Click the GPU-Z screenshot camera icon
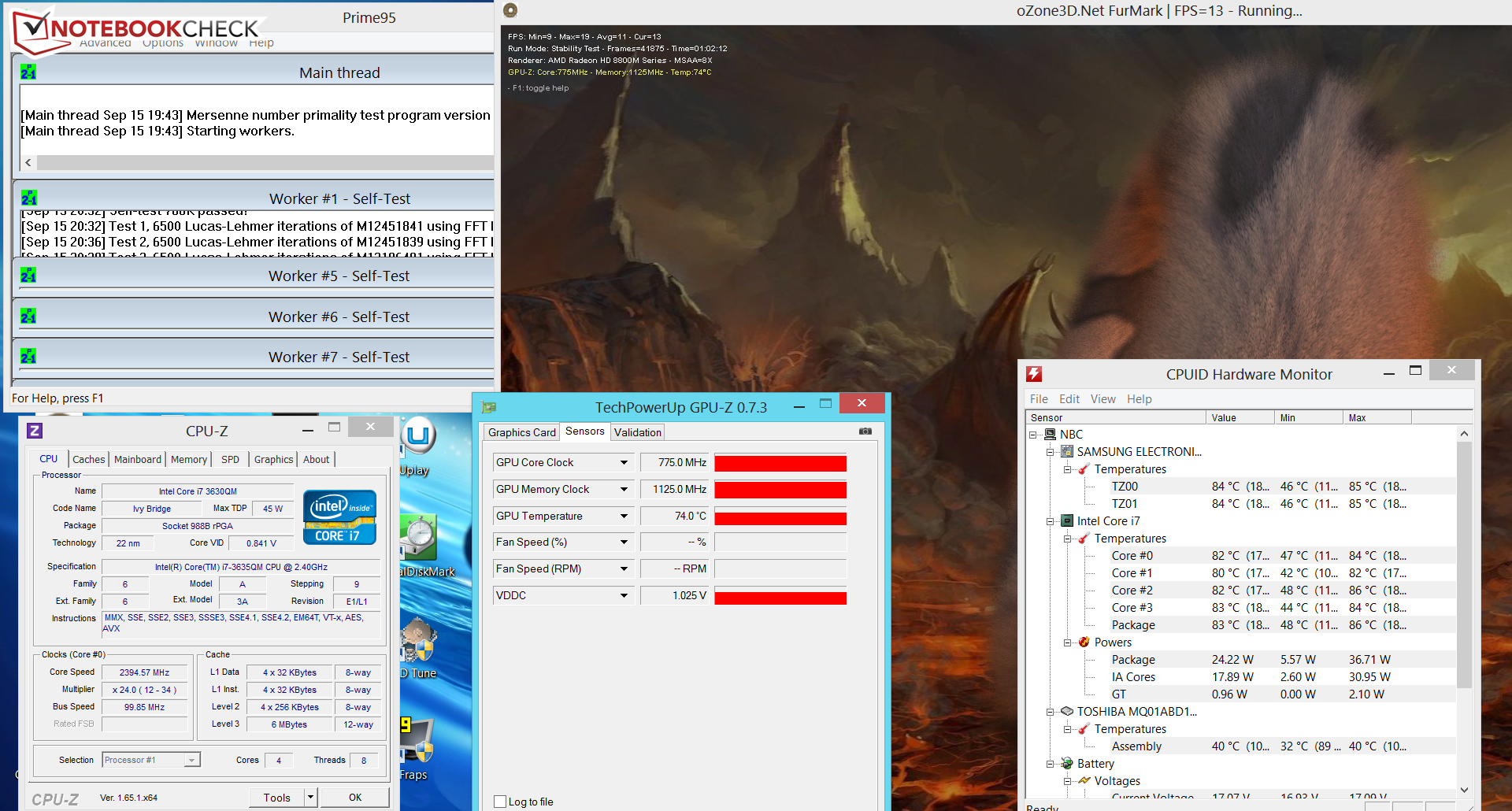Screen dimensions: 1512x811 pyautogui.click(x=865, y=431)
